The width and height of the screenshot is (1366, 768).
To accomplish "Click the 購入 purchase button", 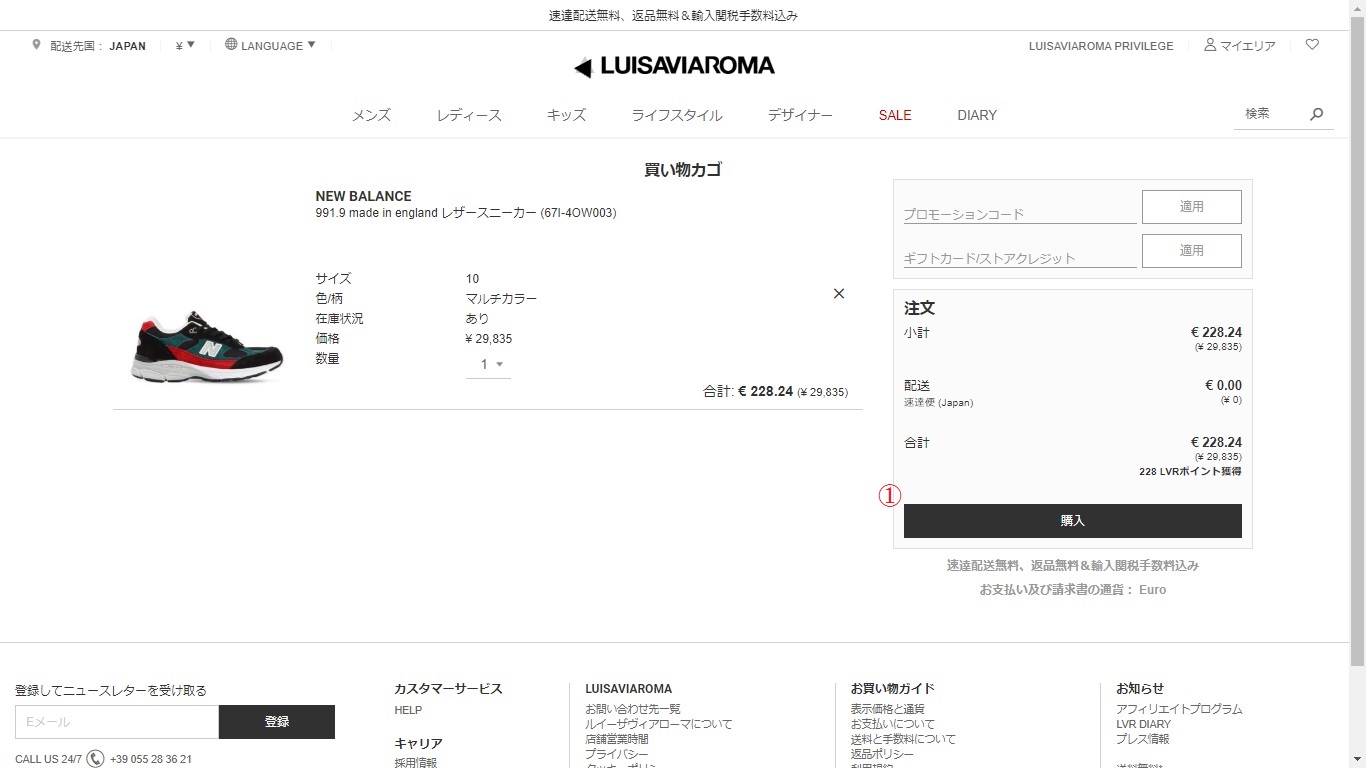I will pos(1073,521).
